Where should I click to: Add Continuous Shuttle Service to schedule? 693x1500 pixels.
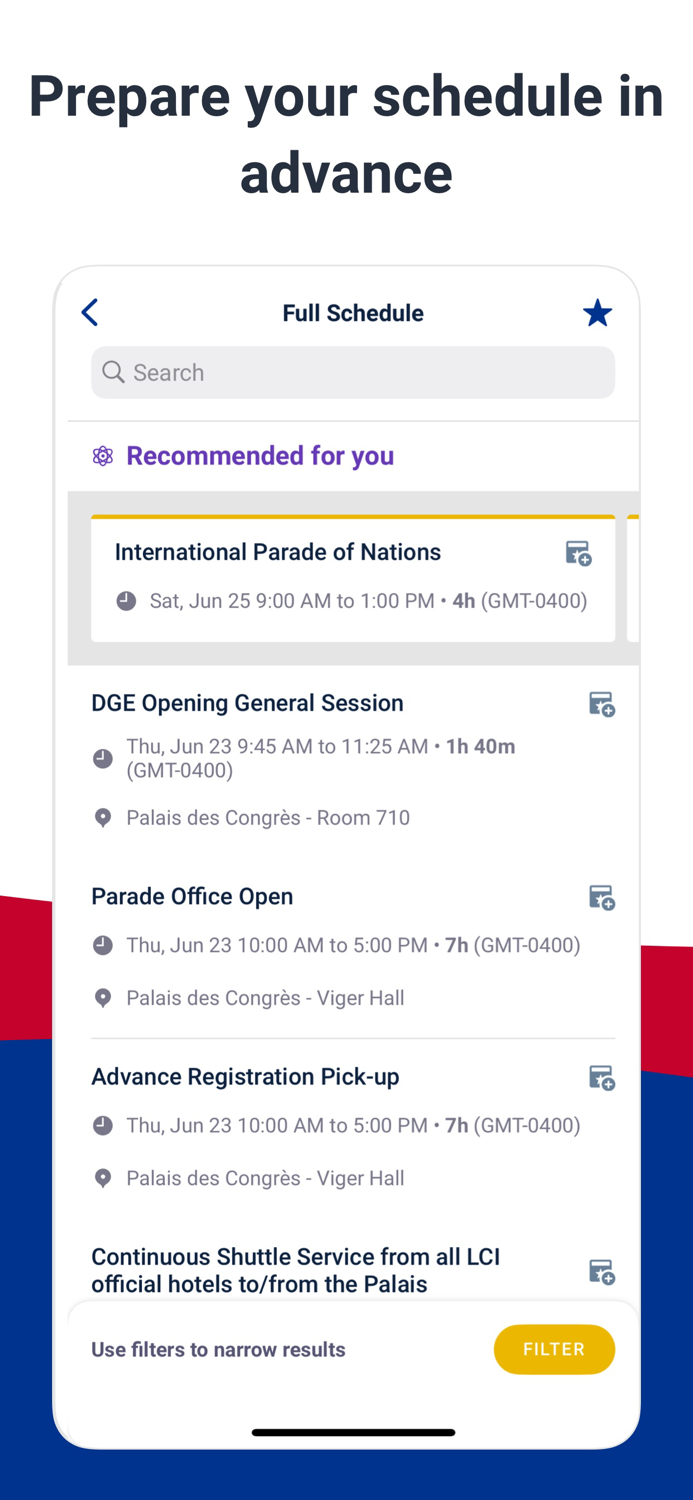pyautogui.click(x=601, y=1271)
